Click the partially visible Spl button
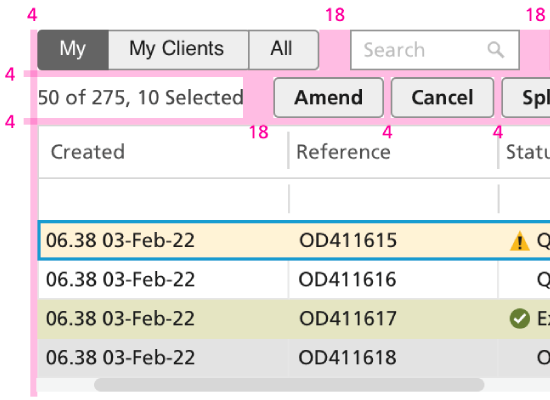This screenshot has width=550, height=400. click(x=526, y=98)
